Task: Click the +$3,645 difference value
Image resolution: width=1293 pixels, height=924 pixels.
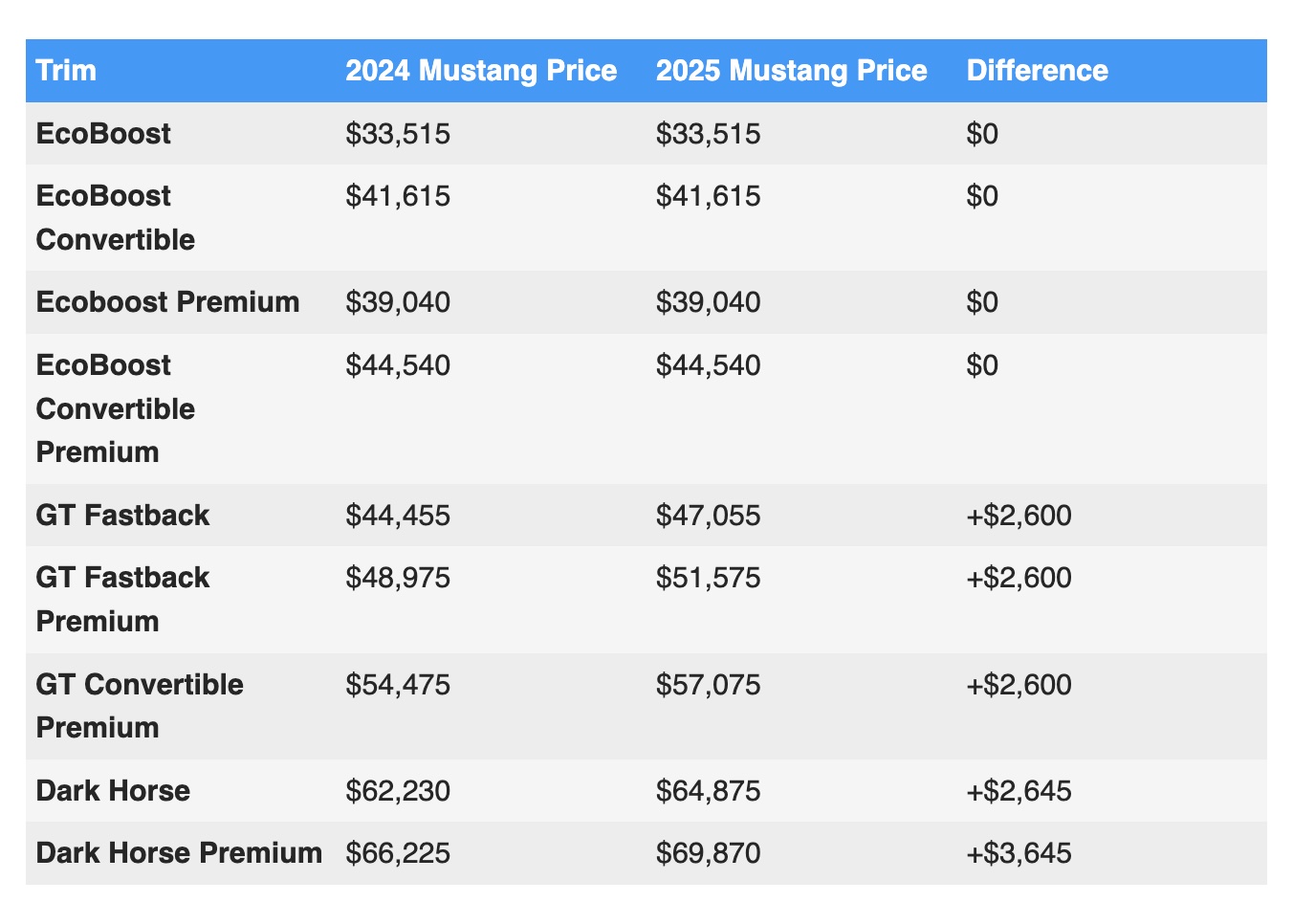Action: tap(1019, 852)
